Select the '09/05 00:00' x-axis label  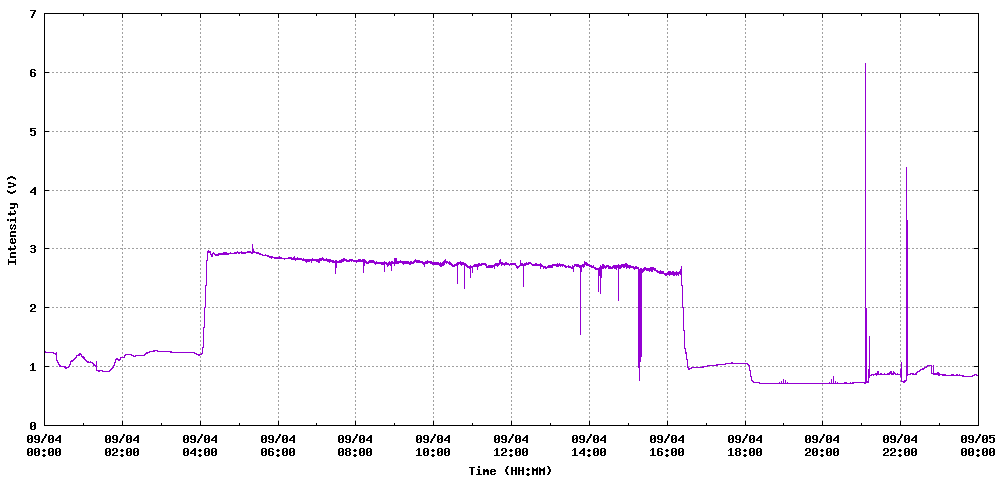click(977, 446)
